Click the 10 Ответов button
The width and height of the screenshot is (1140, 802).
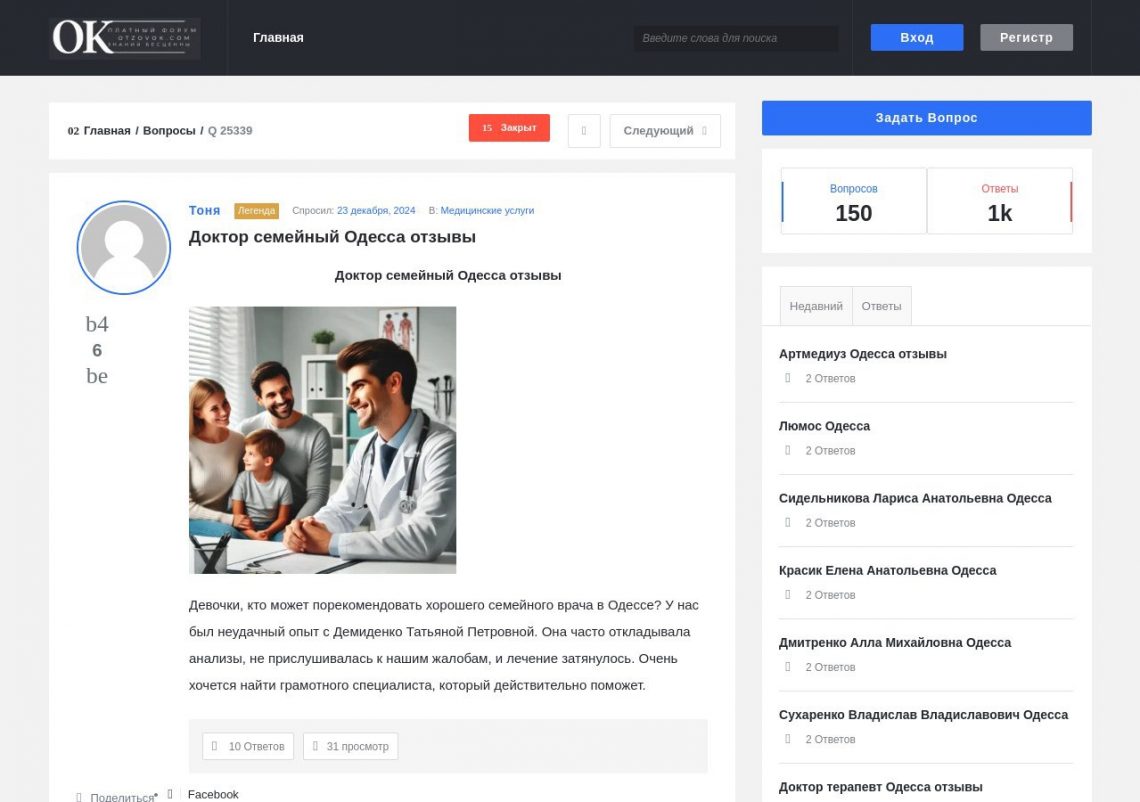tap(248, 747)
